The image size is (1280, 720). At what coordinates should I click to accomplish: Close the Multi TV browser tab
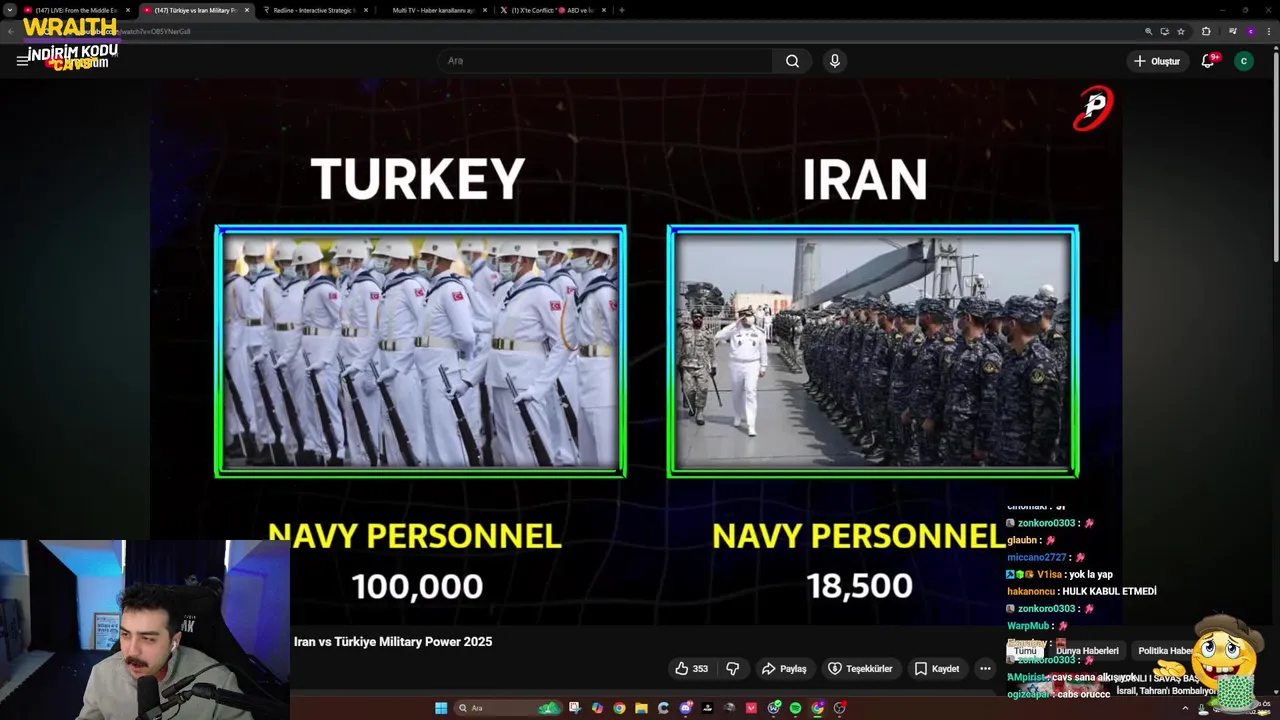485,10
